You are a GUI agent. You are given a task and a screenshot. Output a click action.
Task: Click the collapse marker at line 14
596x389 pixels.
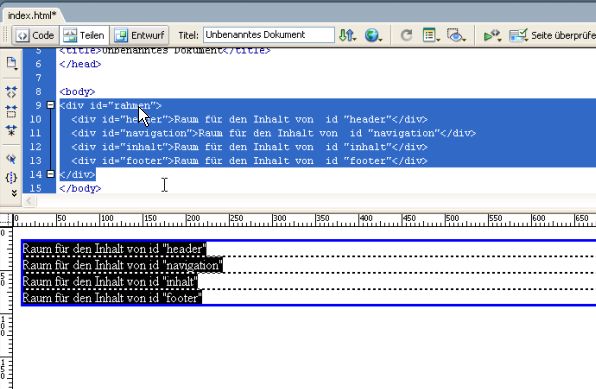coord(50,174)
